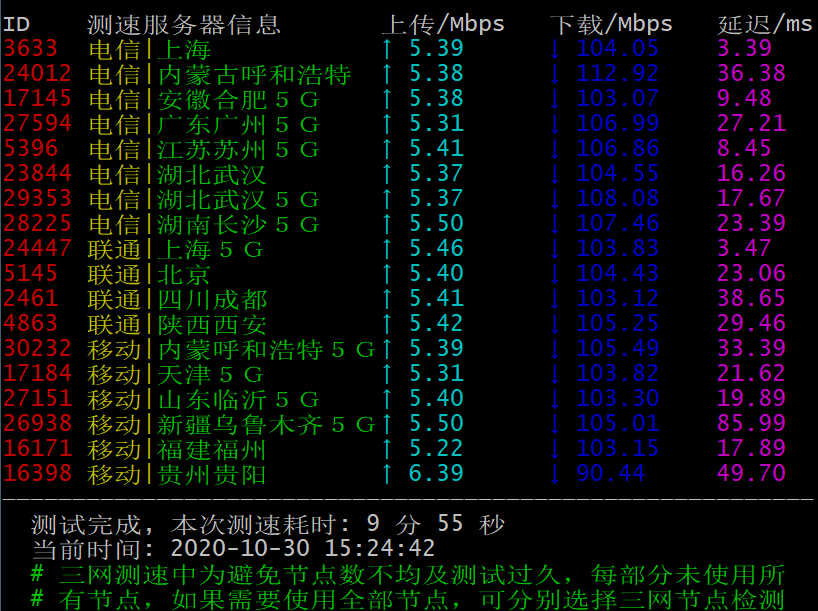Select timestamp 2020-10-30 15:24:42
Viewport: 818px width, 611px height.
(x=303, y=548)
